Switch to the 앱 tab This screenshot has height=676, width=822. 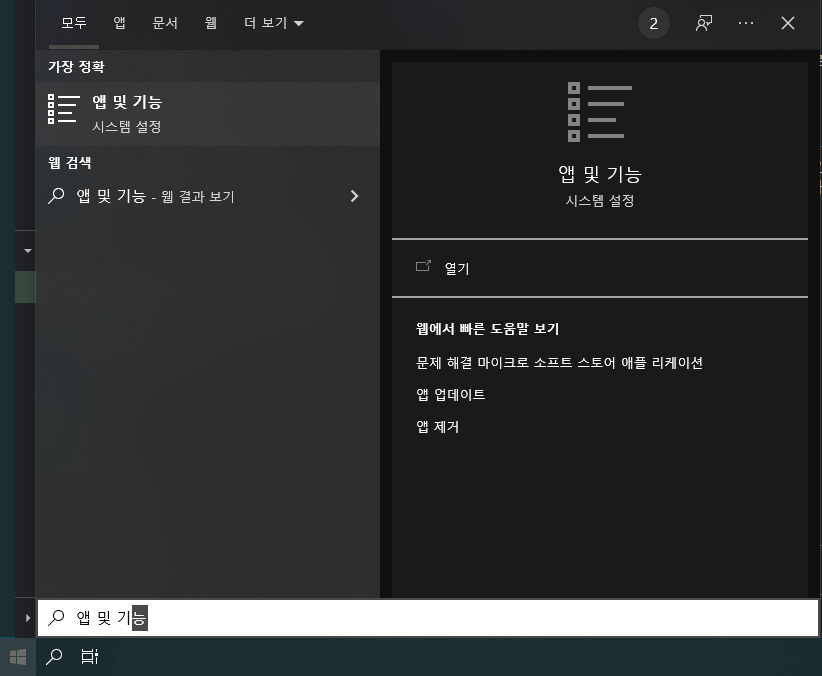(x=120, y=23)
